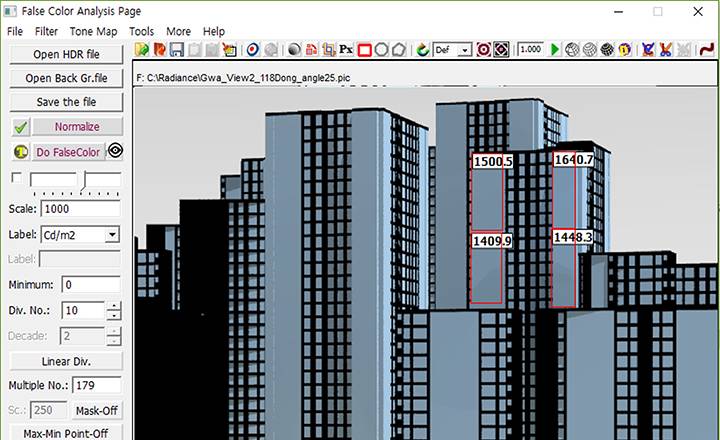Image resolution: width=720 pixels, height=440 pixels.
Task: Click the Px pixel tool icon
Action: [346, 49]
